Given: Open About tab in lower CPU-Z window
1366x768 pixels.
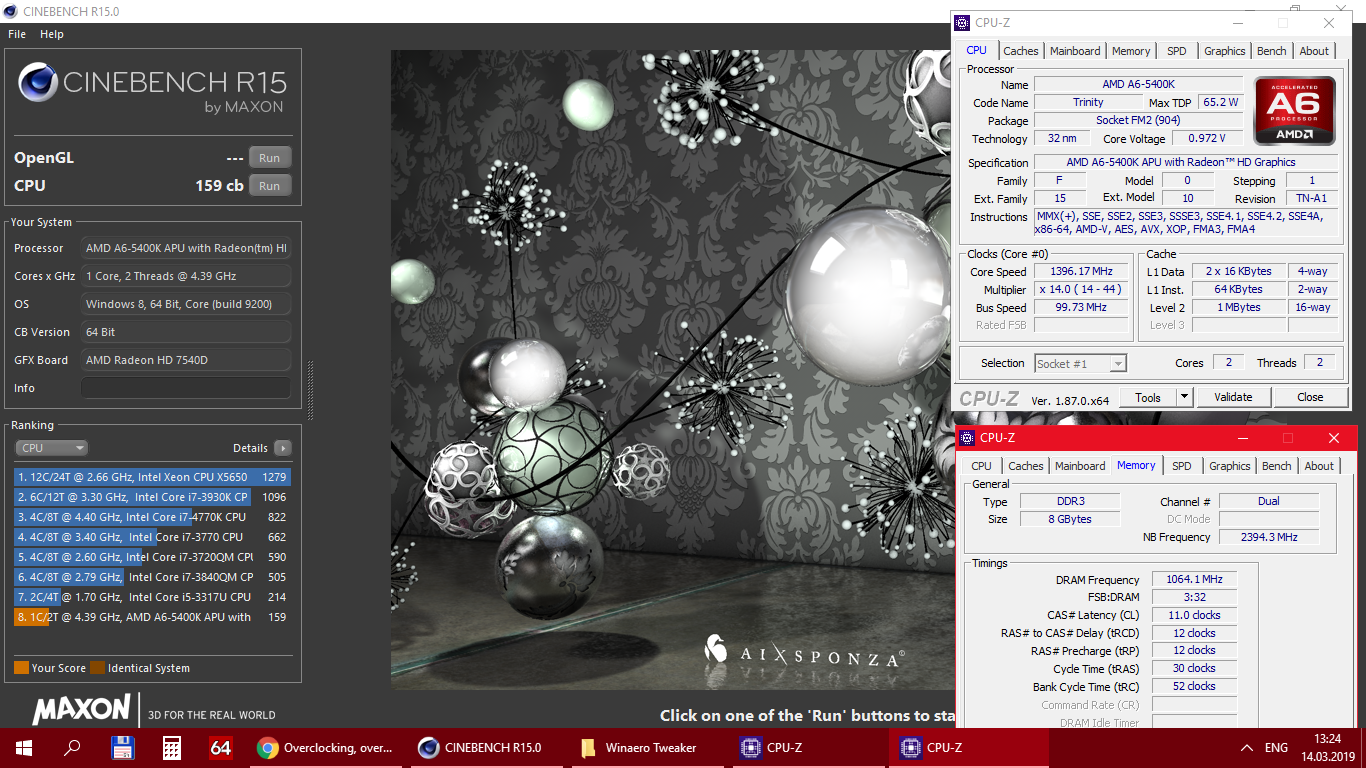Looking at the screenshot, I should point(1319,466).
